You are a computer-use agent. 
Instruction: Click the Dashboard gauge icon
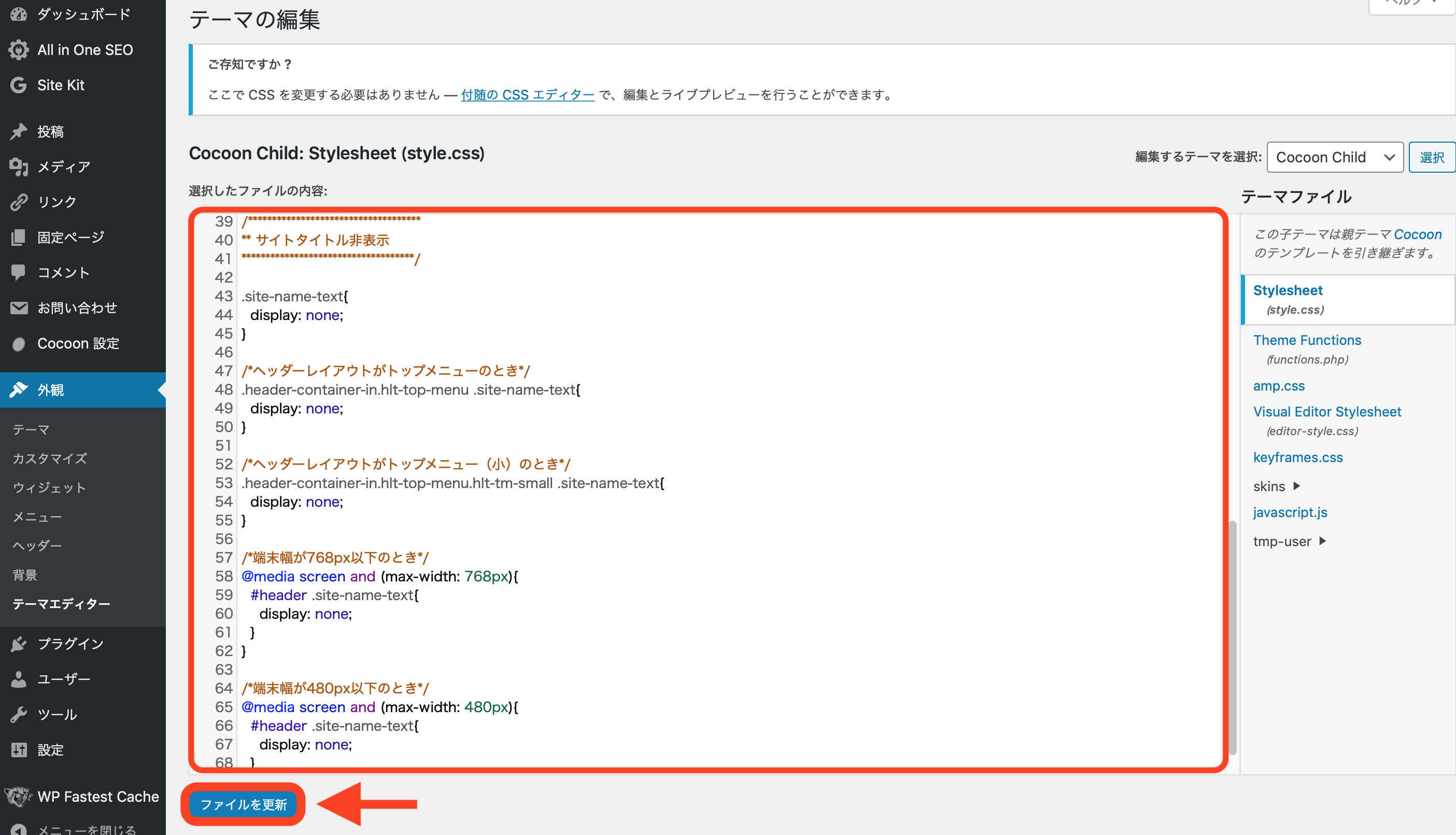tap(19, 14)
